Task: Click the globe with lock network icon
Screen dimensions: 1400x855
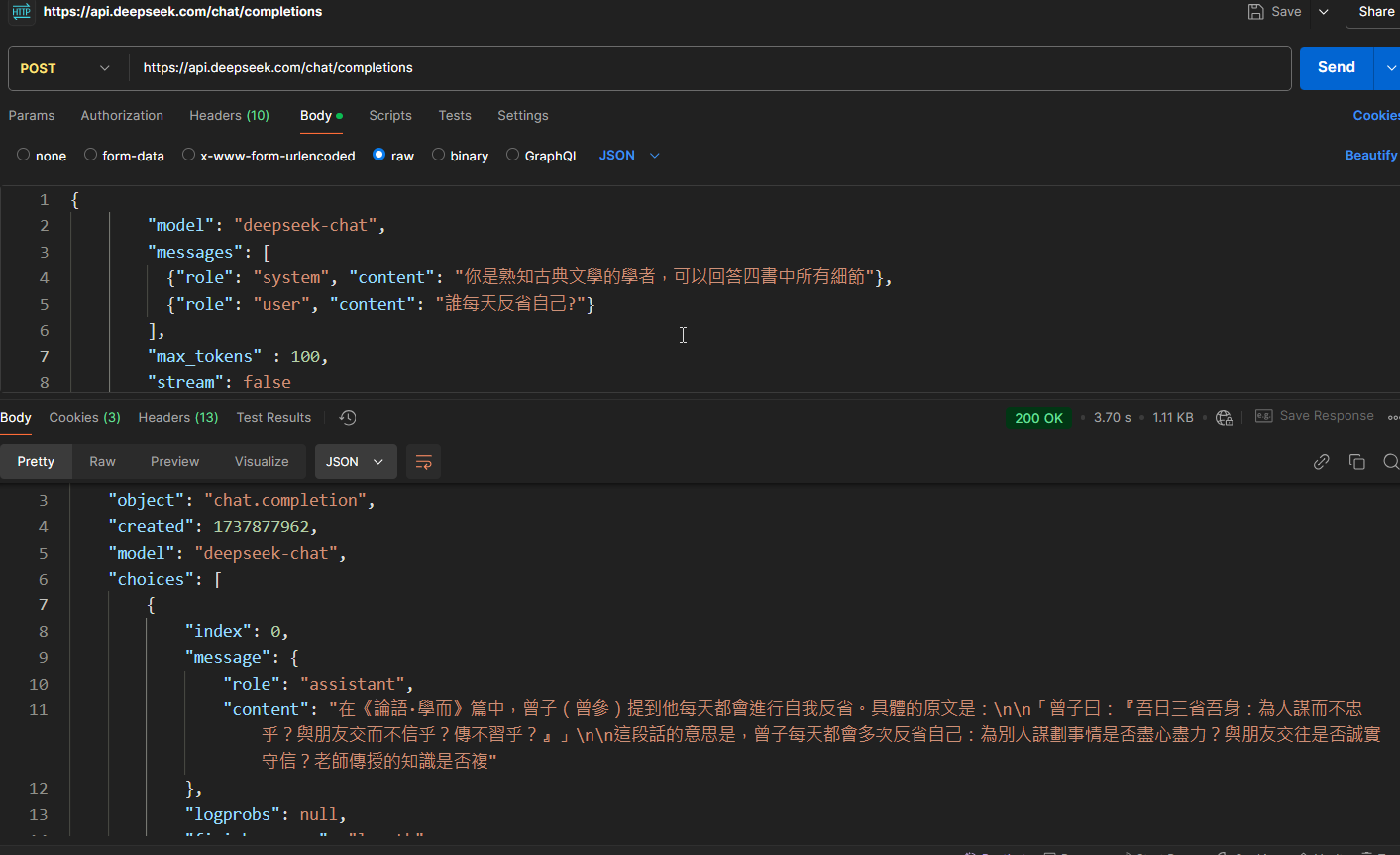Action: 1225,418
